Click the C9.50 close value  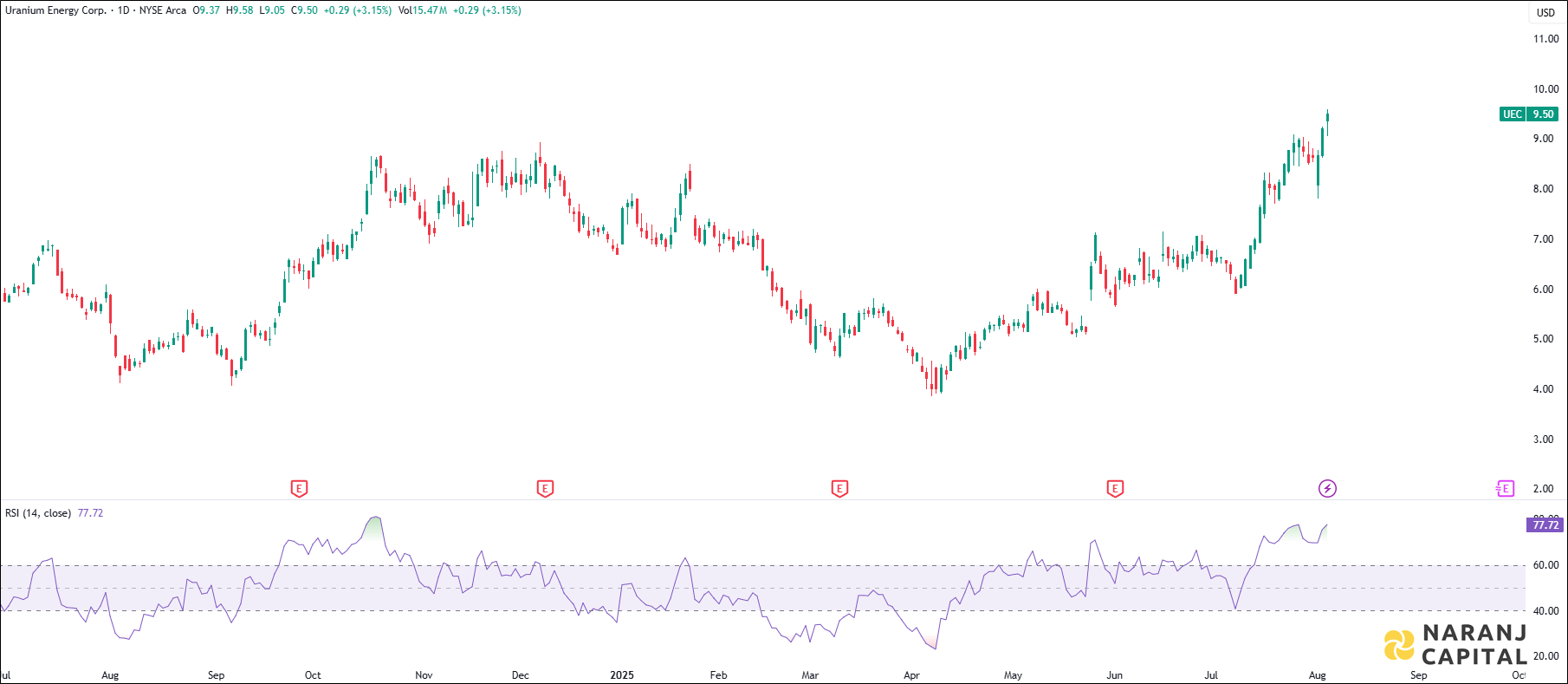304,10
